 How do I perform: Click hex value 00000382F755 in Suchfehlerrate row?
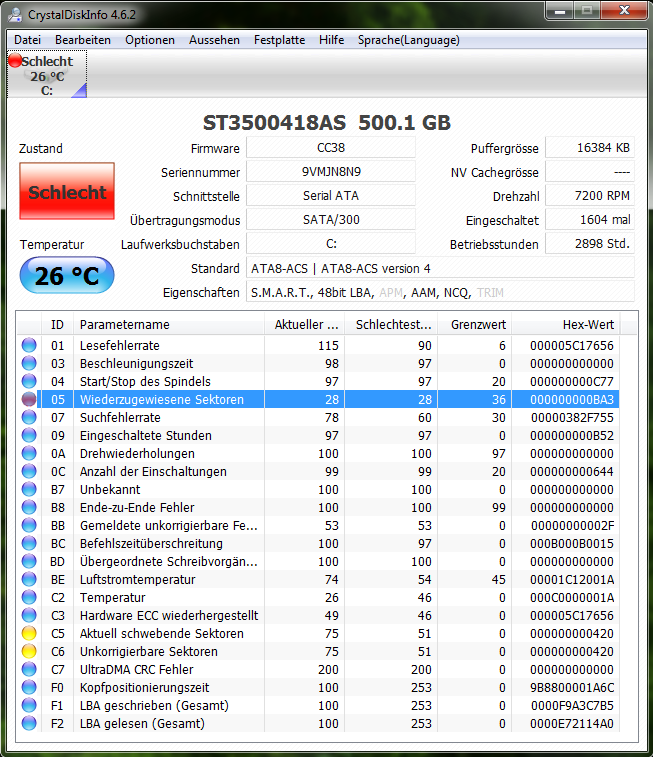click(x=572, y=418)
